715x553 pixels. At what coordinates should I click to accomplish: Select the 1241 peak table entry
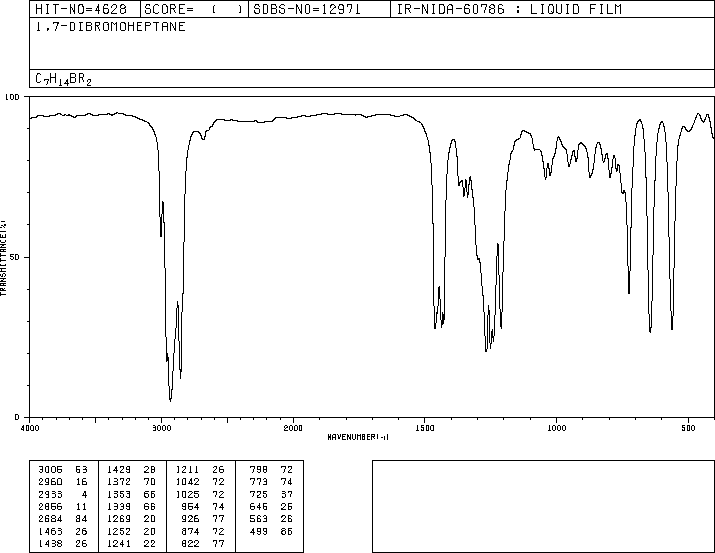tap(119, 543)
